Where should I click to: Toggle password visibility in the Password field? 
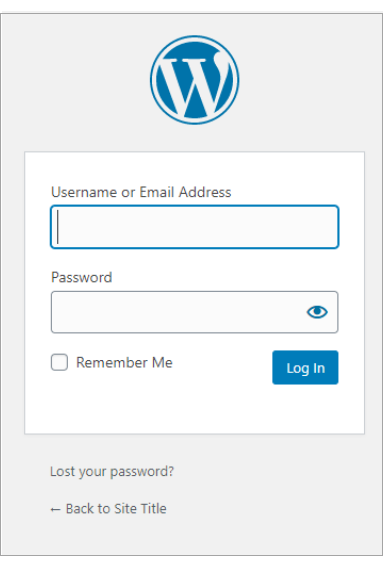pyautogui.click(x=317, y=312)
